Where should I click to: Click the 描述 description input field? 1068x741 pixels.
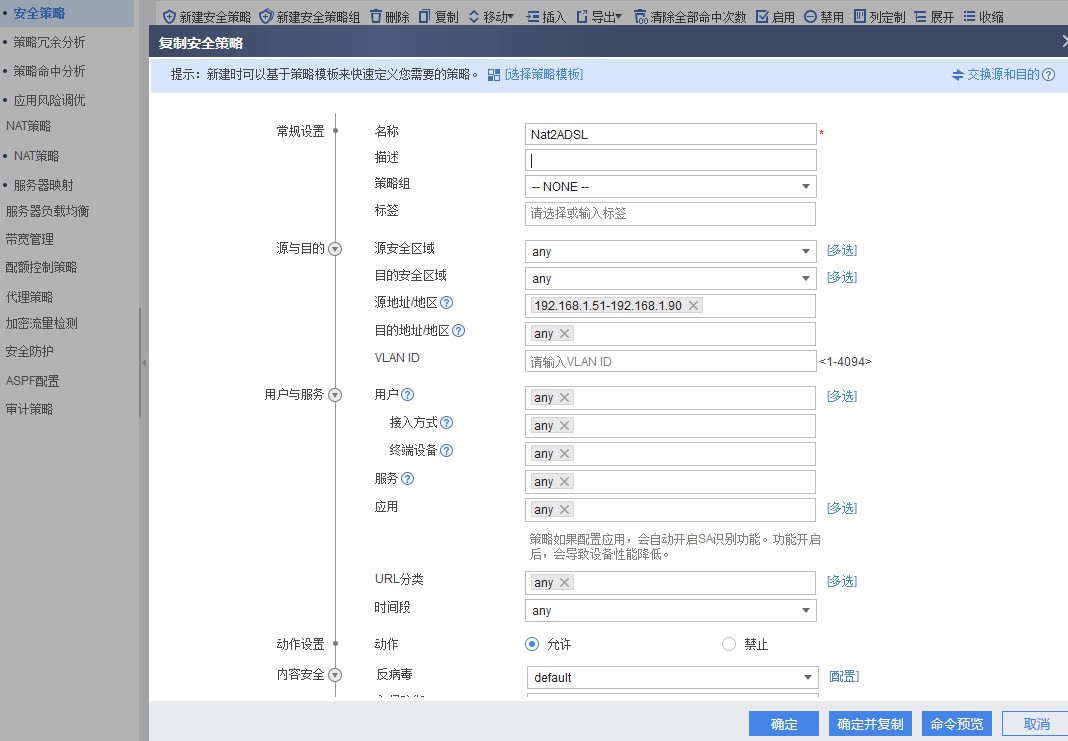point(670,160)
